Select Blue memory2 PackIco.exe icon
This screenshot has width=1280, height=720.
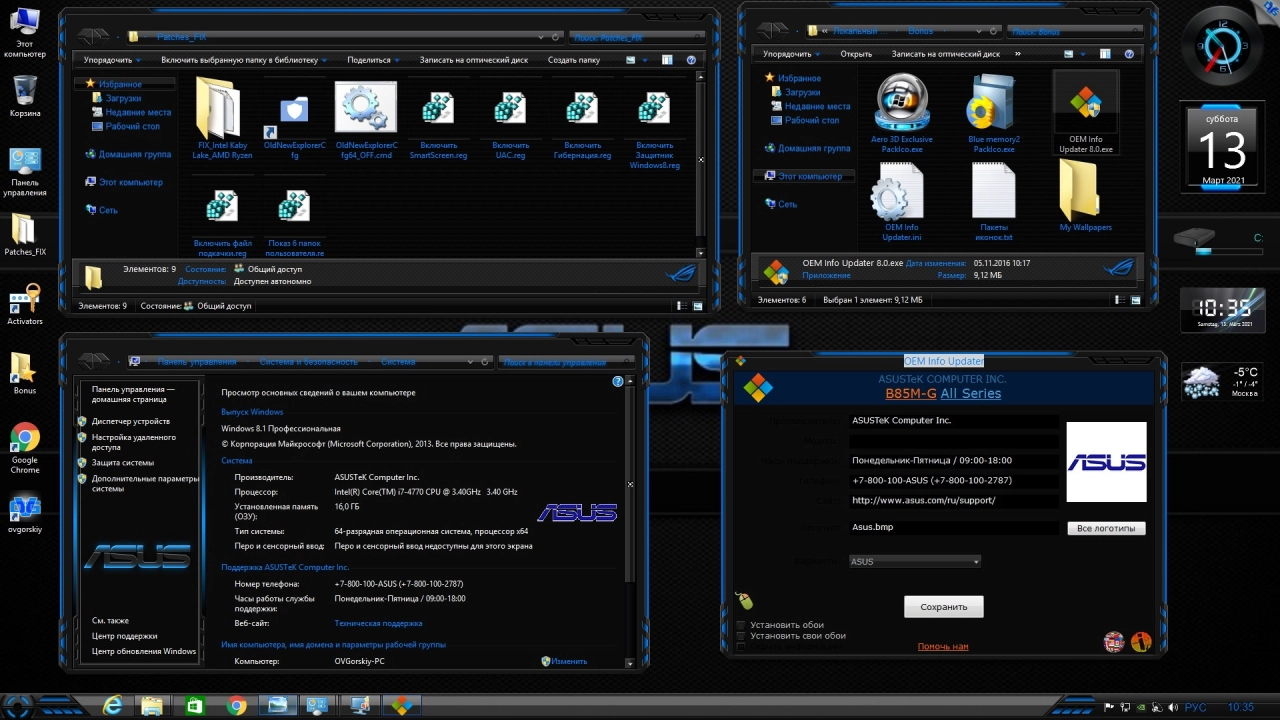[x=993, y=104]
